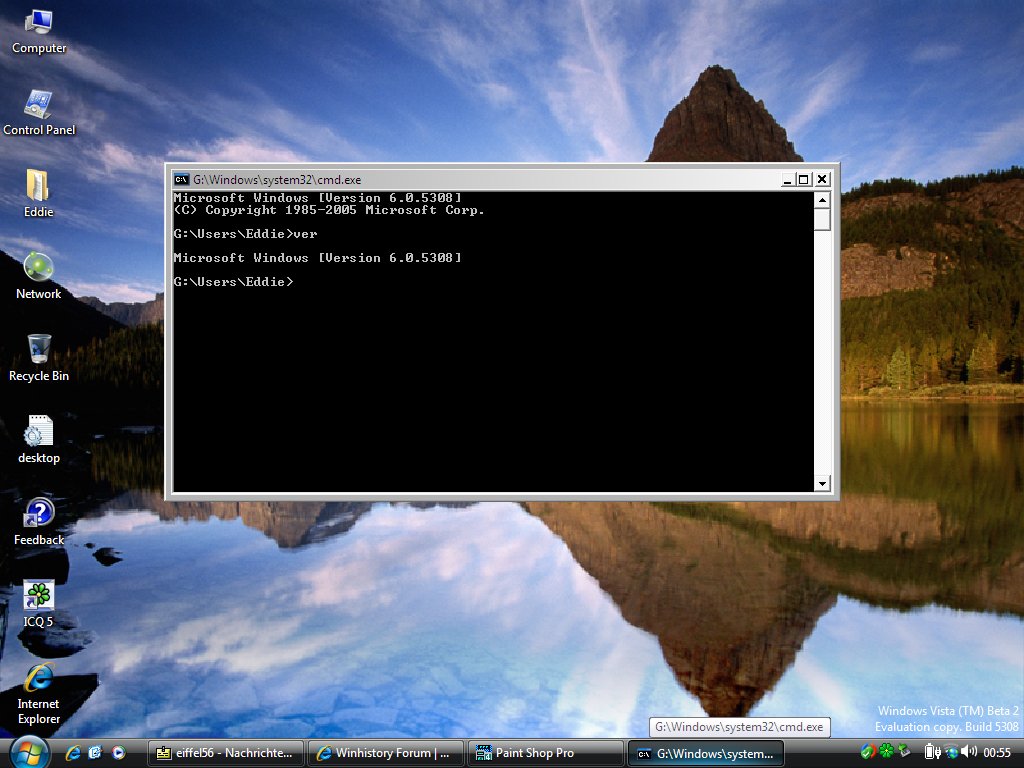
Task: Open the Eddie user folder
Action: pyautogui.click(x=38, y=184)
